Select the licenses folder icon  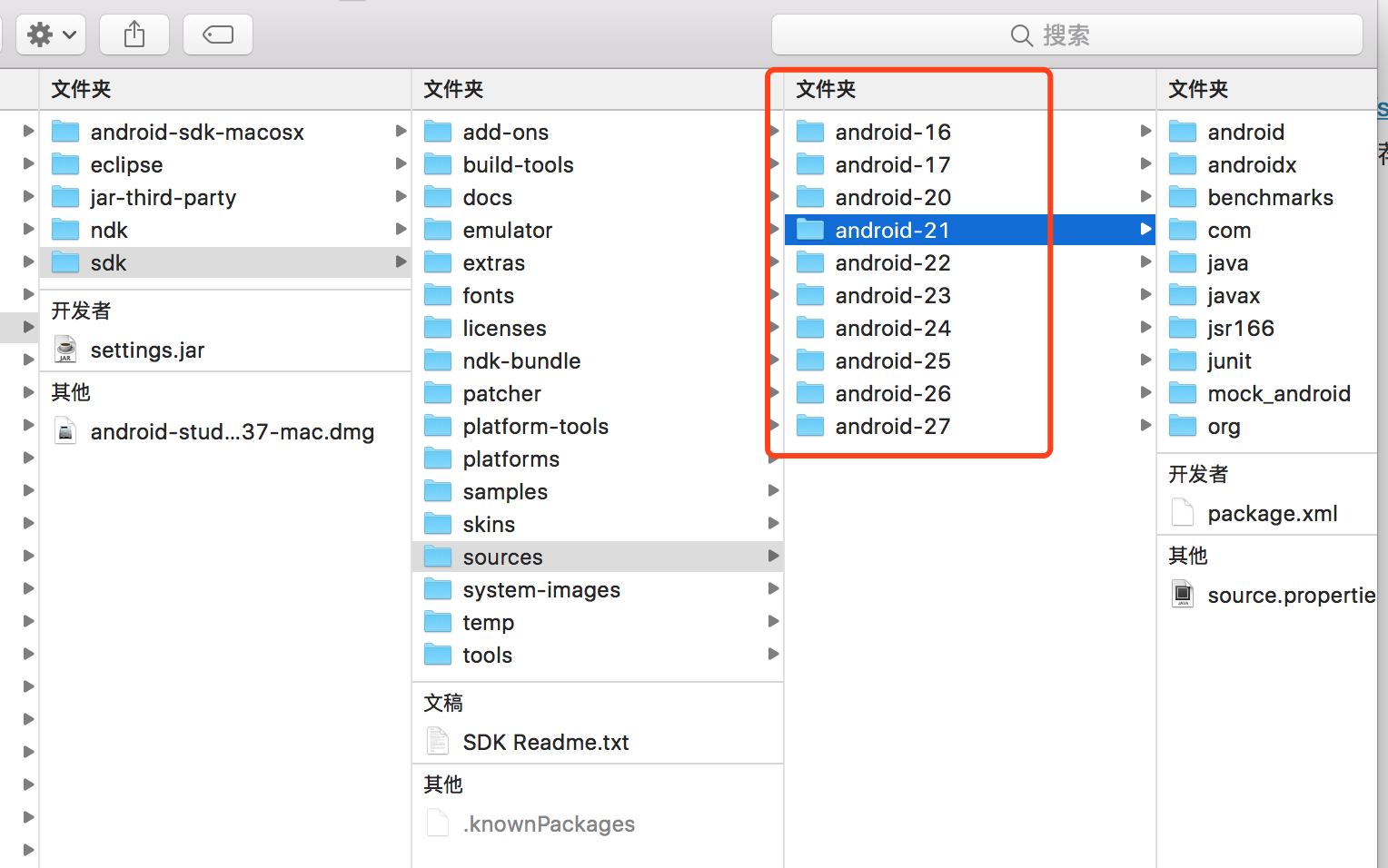[438, 329]
